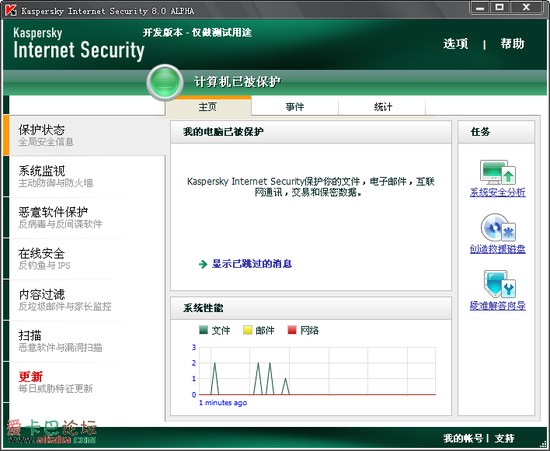The width and height of the screenshot is (550, 451).
Task: Click 显示已跳过的消息 link
Action: pyautogui.click(x=252, y=264)
